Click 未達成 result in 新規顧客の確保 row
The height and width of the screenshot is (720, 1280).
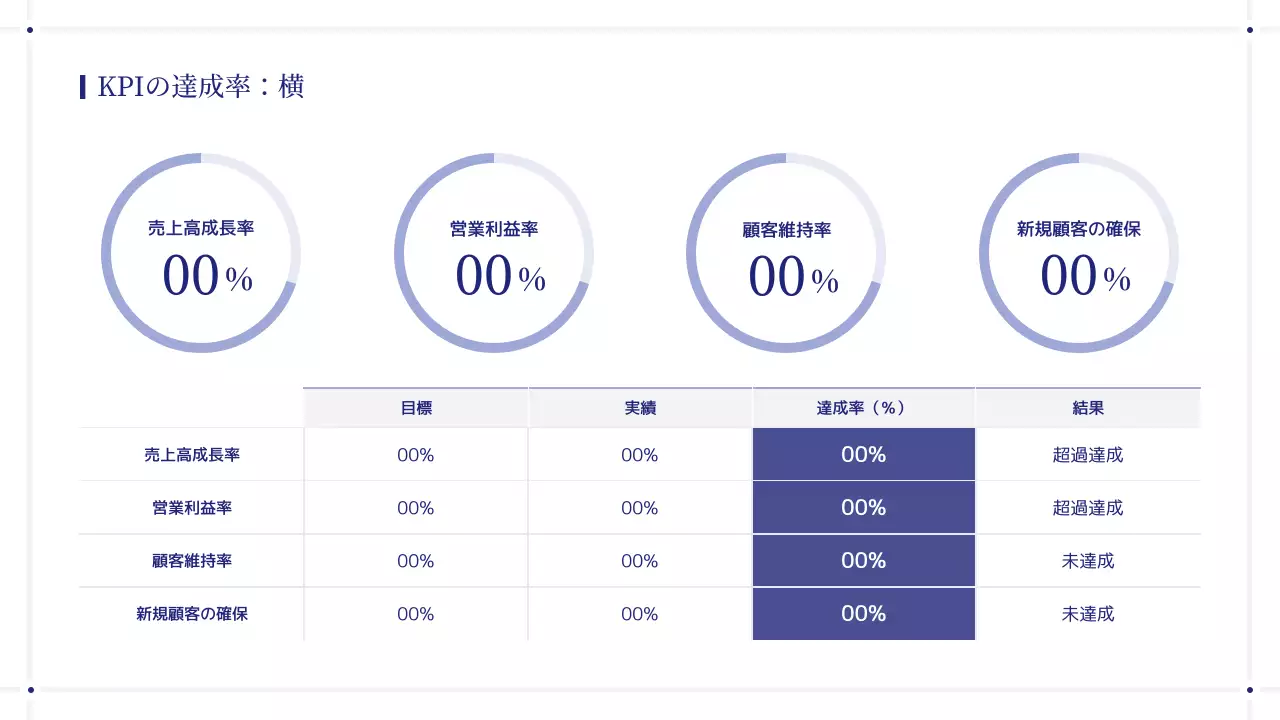click(1088, 614)
